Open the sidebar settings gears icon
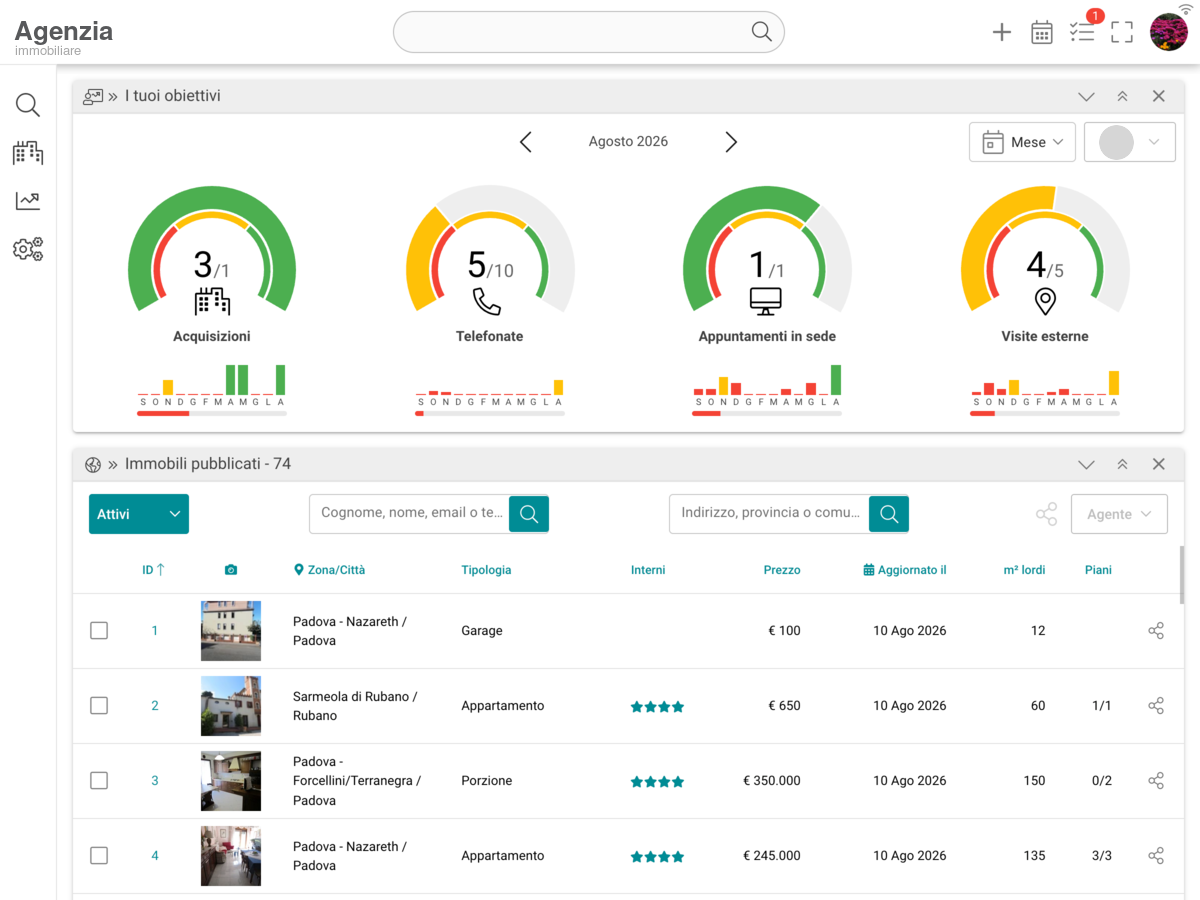 (28, 249)
